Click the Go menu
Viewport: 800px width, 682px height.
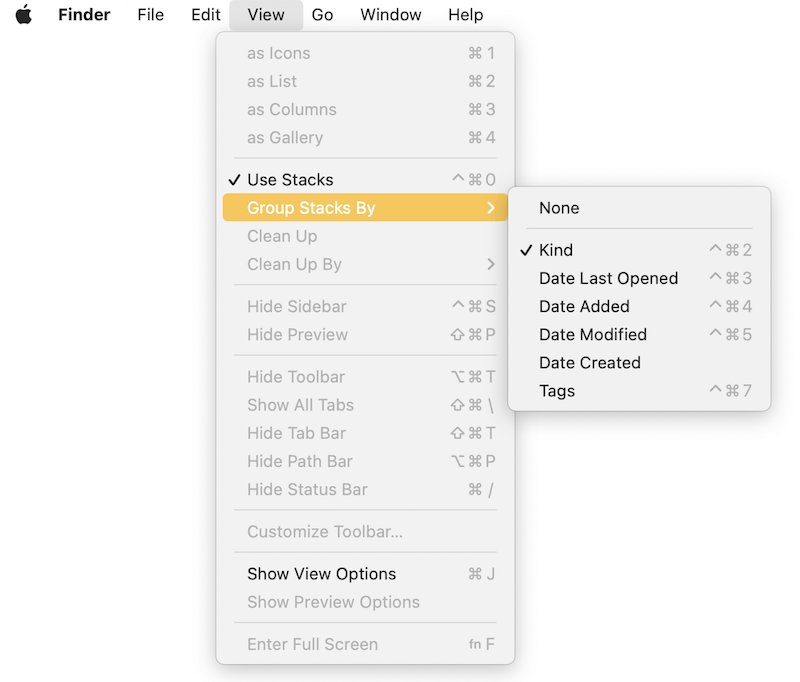point(322,15)
